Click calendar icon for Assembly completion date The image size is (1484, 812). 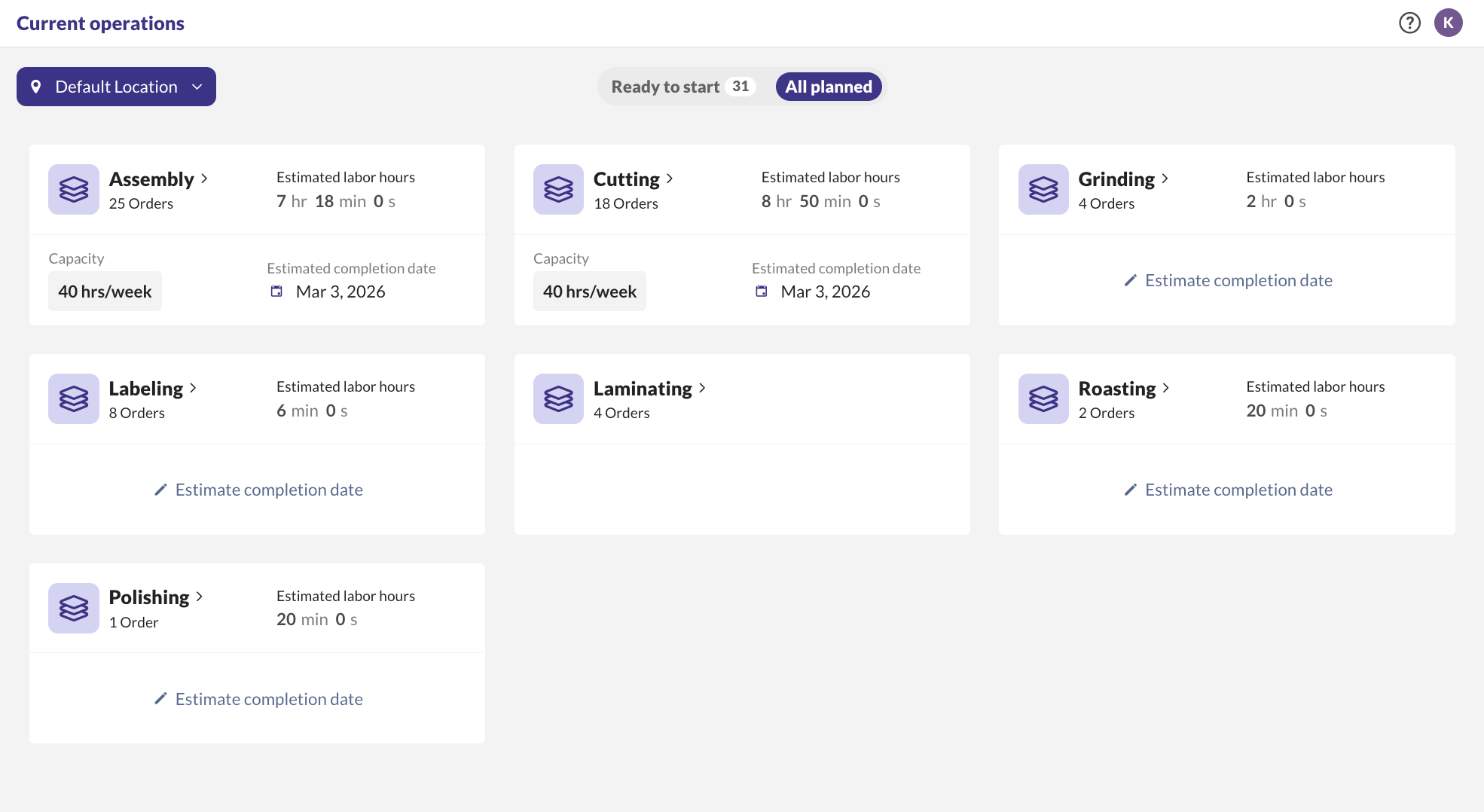pyautogui.click(x=276, y=292)
